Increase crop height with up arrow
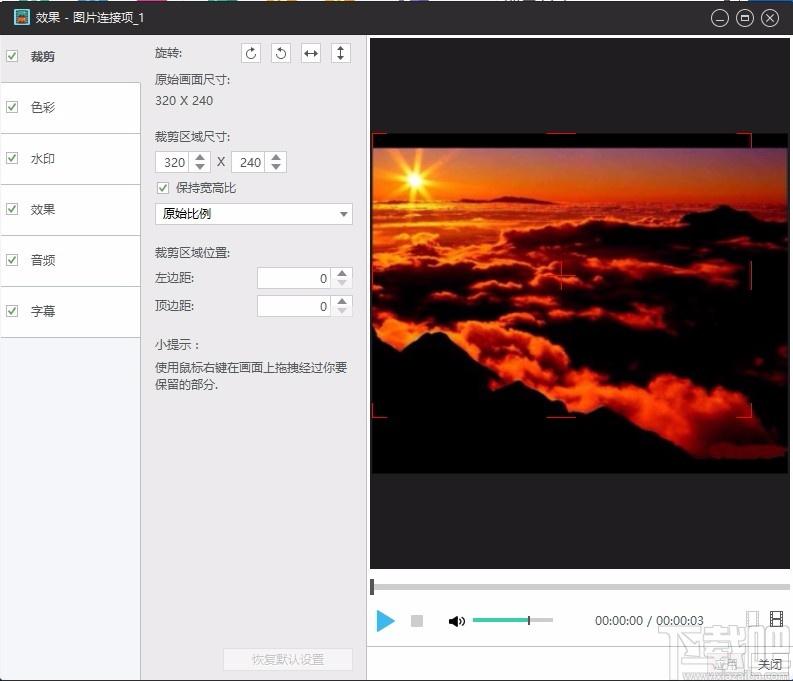The width and height of the screenshot is (793, 681). [x=276, y=157]
